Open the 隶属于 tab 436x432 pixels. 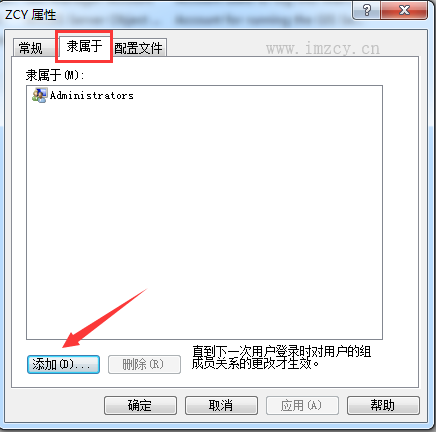[x=84, y=46]
